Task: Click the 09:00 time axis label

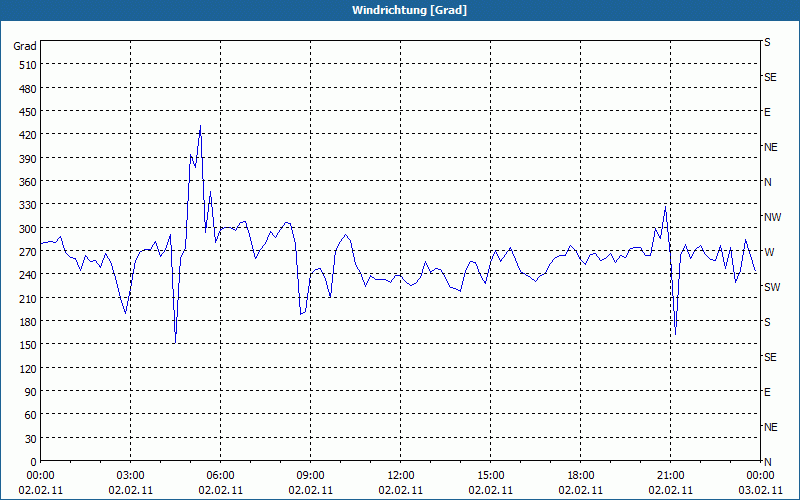Action: [310, 476]
